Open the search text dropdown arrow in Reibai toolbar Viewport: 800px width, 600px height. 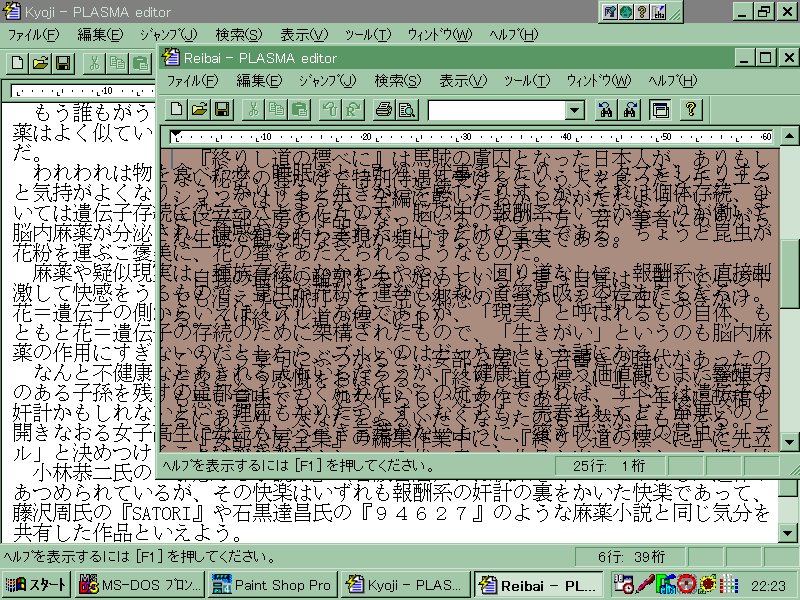(x=574, y=110)
